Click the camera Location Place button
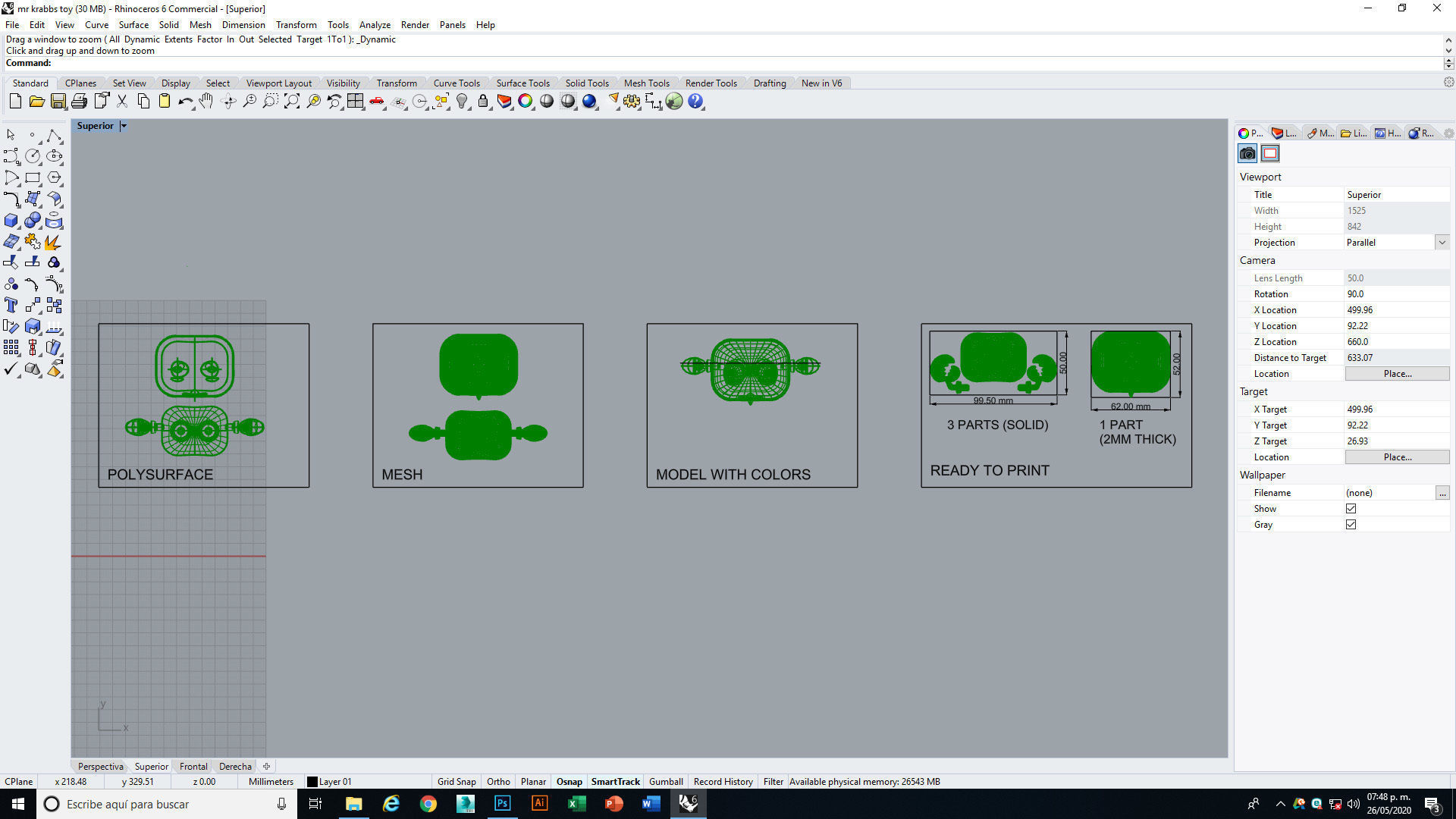1456x819 pixels. [1397, 374]
